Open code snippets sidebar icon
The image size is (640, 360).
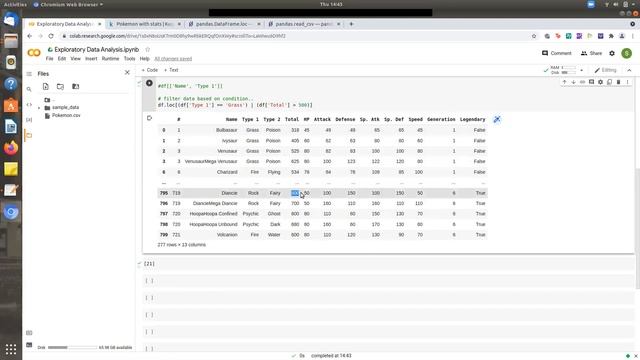29,104
